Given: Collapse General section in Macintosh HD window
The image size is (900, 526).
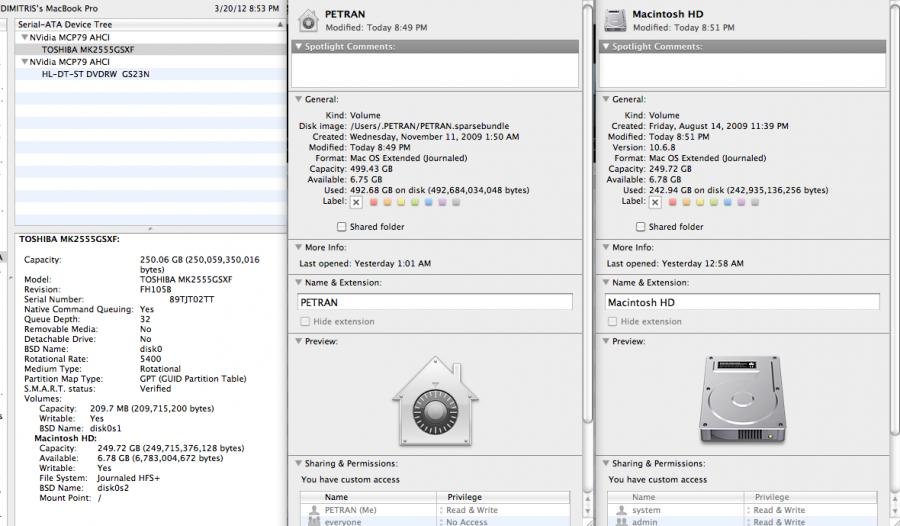Looking at the screenshot, I should (x=606, y=99).
